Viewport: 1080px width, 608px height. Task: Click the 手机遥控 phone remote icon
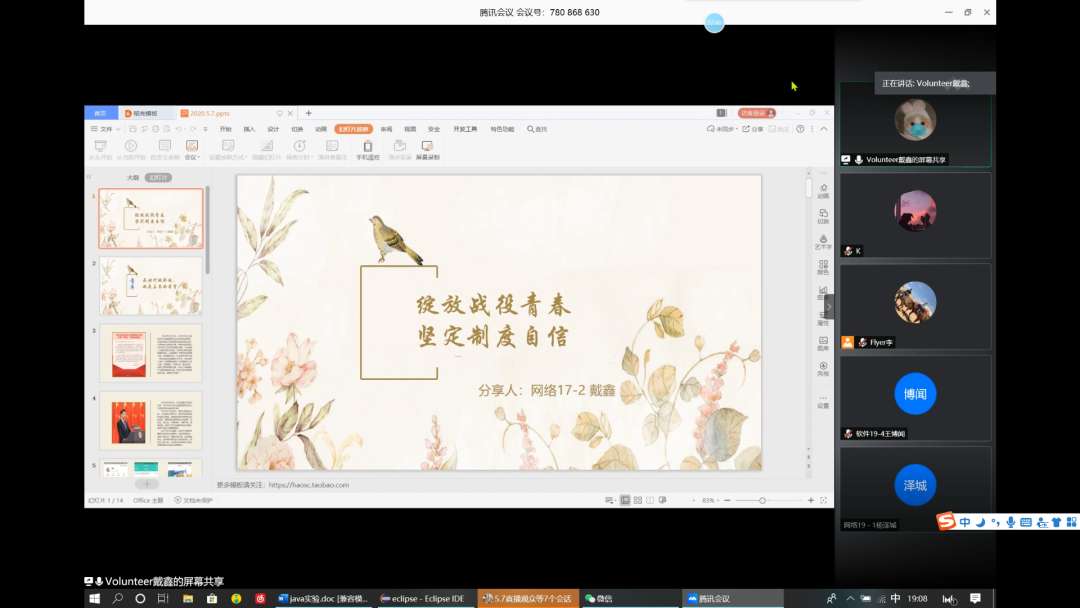[367, 147]
